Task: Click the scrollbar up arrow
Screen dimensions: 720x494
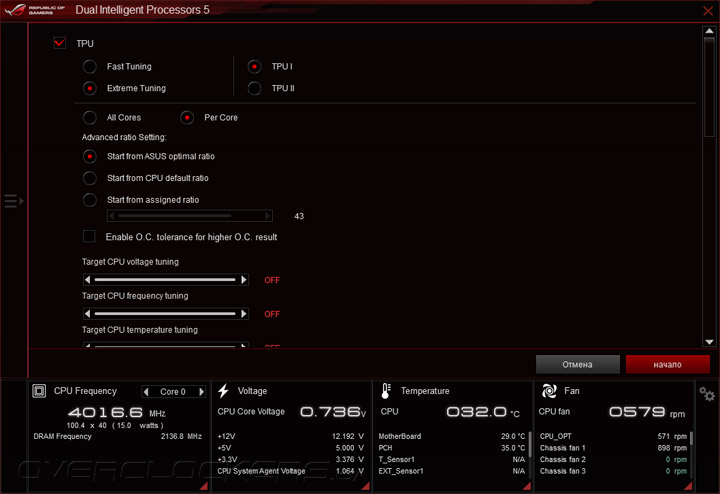Action: (709, 31)
